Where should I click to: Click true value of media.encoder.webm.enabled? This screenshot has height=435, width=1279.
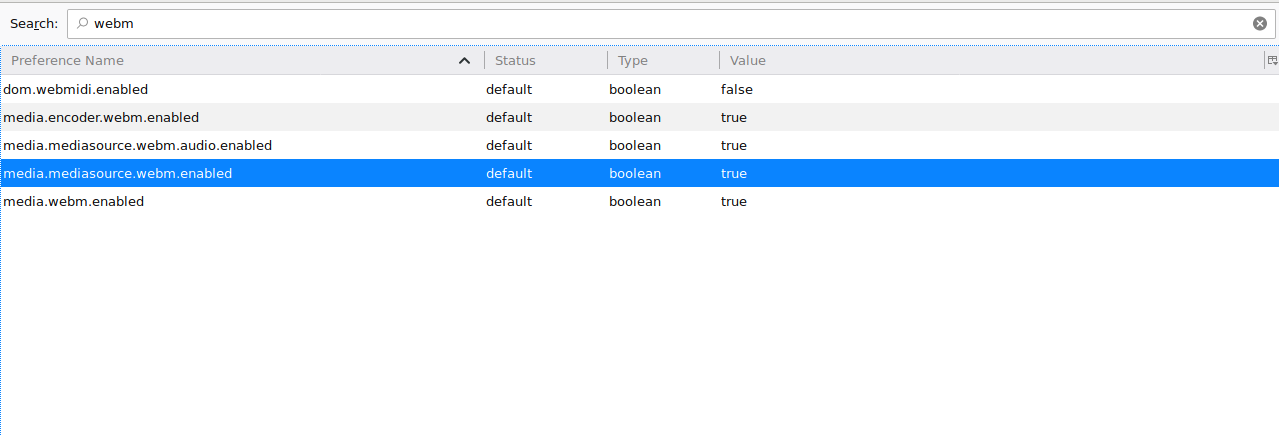coord(734,117)
